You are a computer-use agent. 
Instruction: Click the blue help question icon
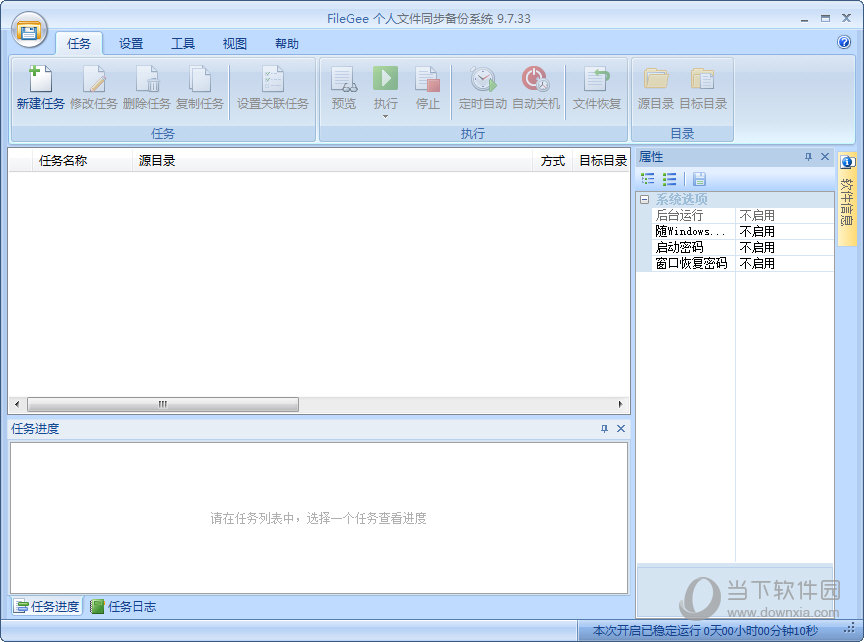pos(844,42)
